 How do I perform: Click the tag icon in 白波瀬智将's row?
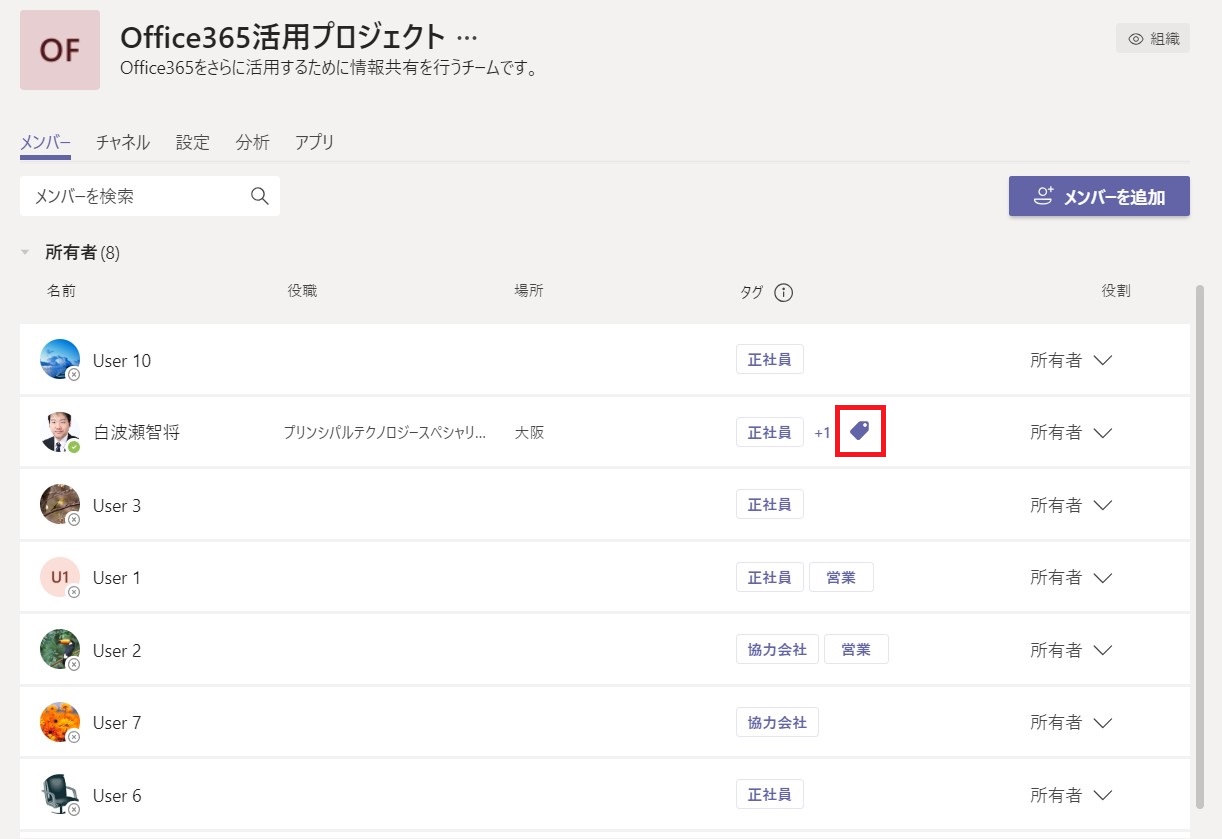coord(860,431)
